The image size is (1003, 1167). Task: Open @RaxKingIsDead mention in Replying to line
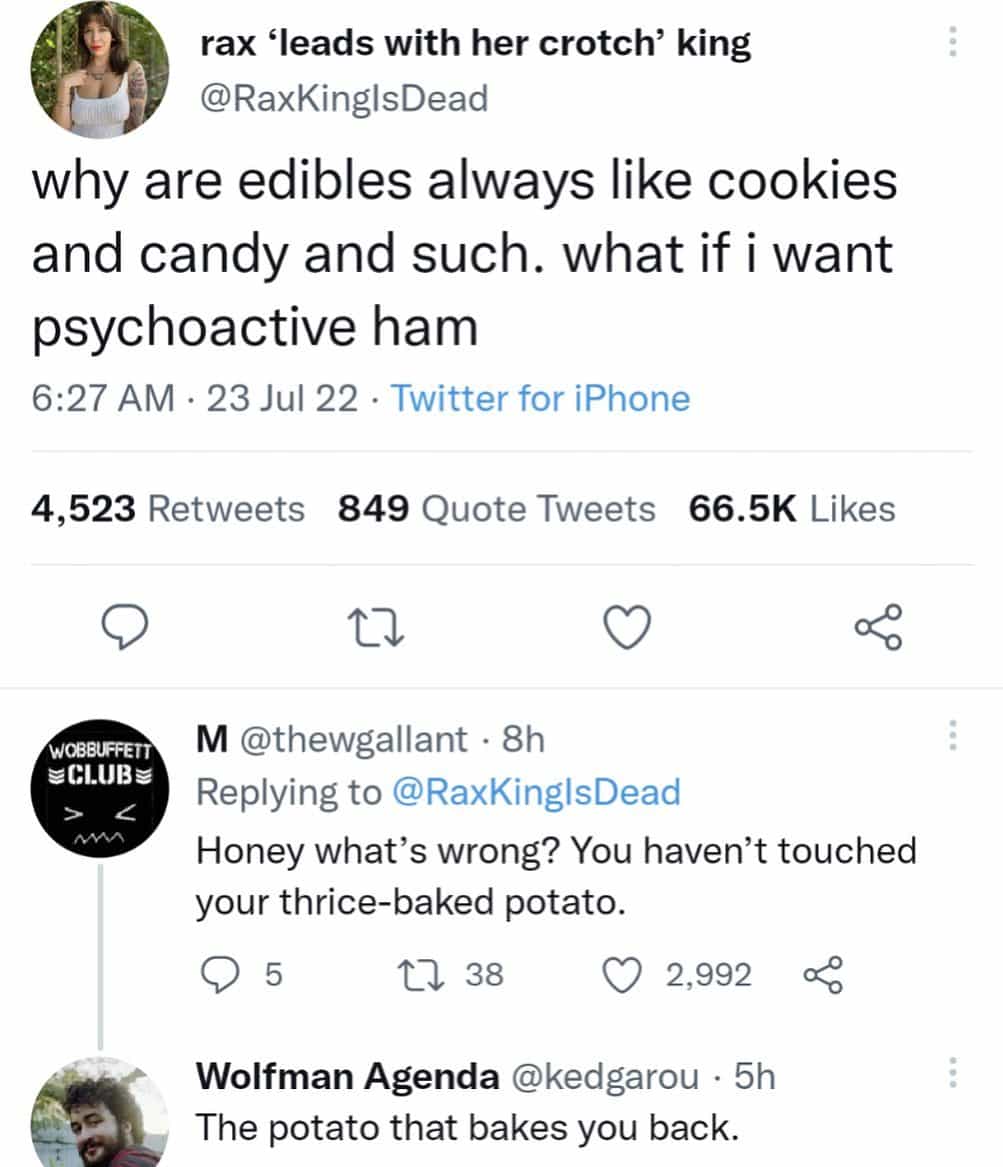tap(537, 792)
